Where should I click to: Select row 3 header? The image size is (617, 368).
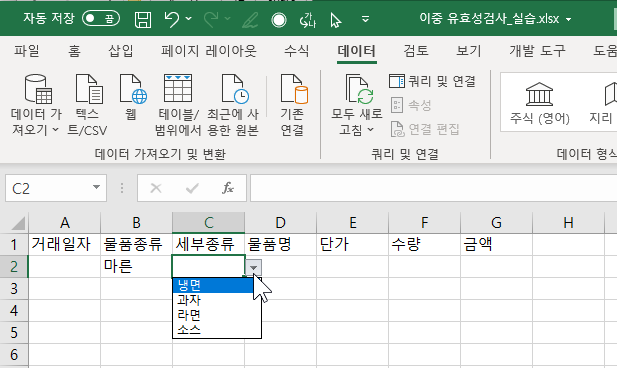14,289
